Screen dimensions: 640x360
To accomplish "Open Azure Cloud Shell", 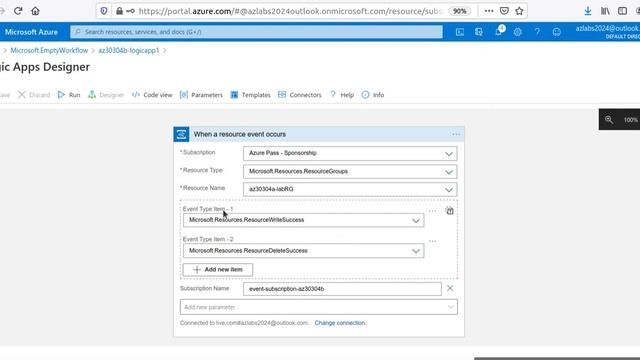I will click(460, 32).
